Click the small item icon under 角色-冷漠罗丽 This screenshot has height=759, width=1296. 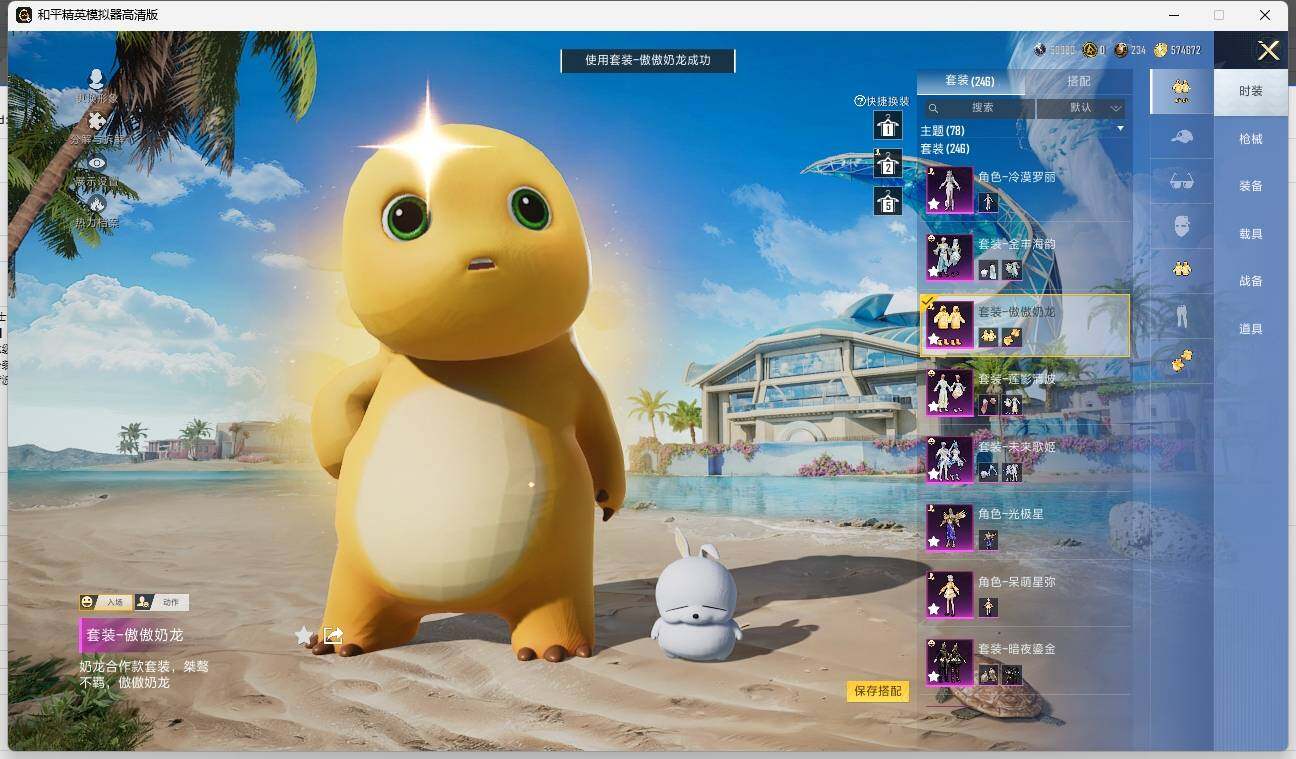[988, 203]
